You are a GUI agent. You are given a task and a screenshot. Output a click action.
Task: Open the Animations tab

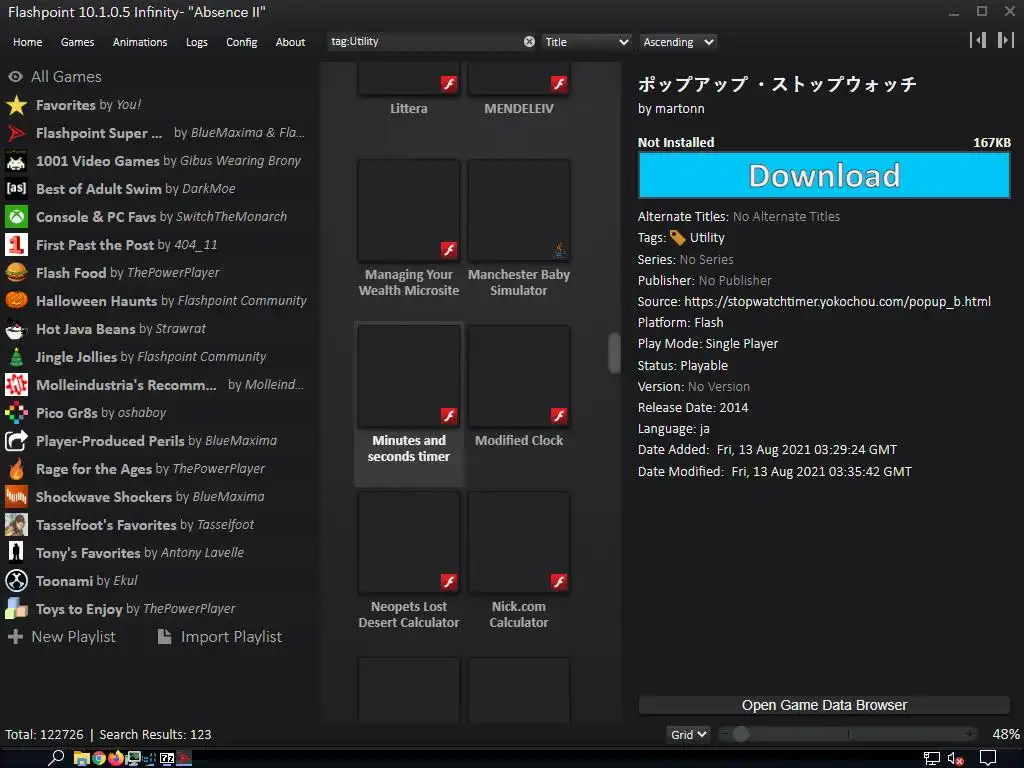tap(140, 42)
